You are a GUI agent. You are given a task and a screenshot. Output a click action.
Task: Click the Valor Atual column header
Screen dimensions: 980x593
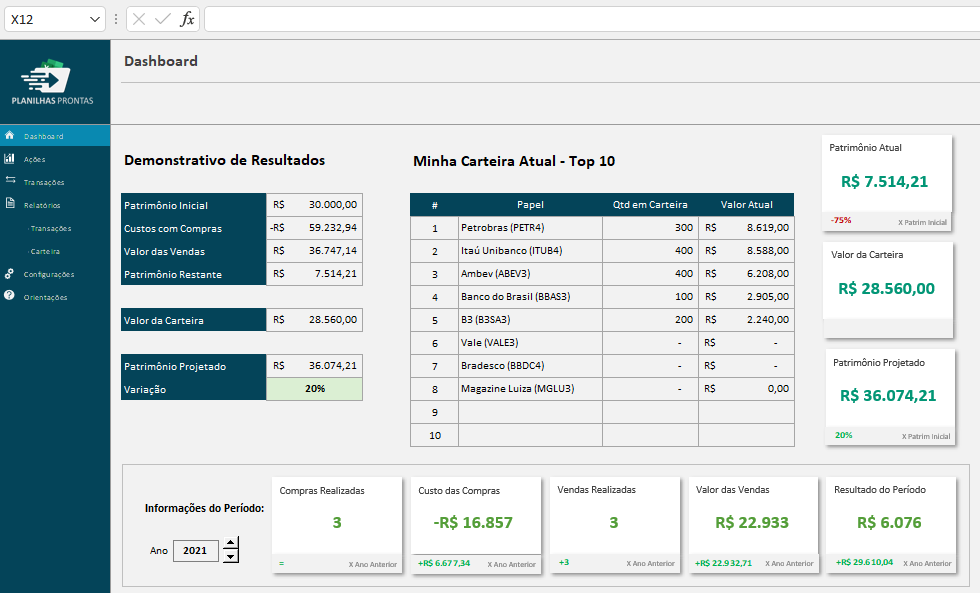pos(746,205)
